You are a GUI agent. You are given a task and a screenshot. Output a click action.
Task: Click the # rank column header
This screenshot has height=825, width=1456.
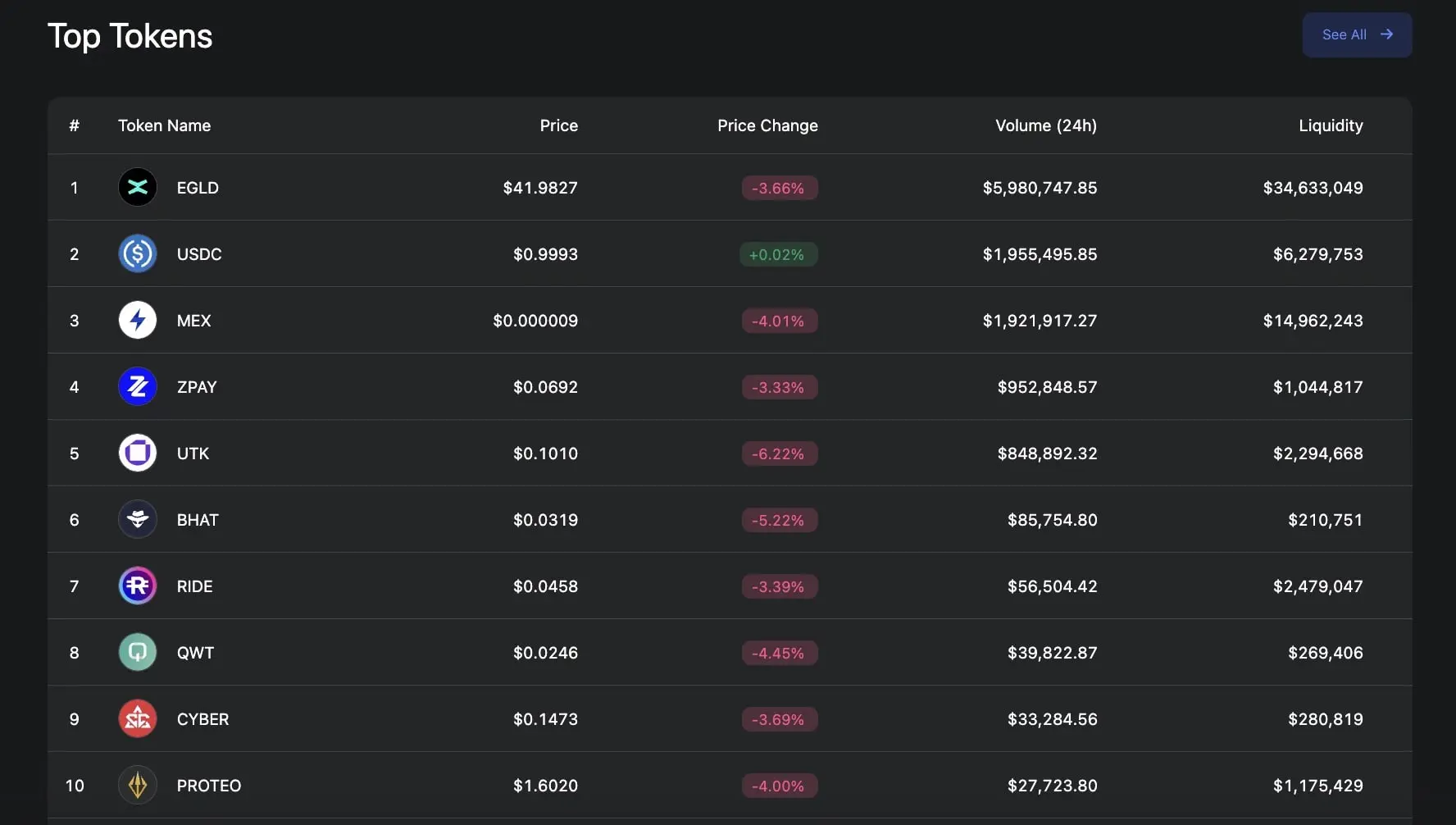pyautogui.click(x=75, y=125)
